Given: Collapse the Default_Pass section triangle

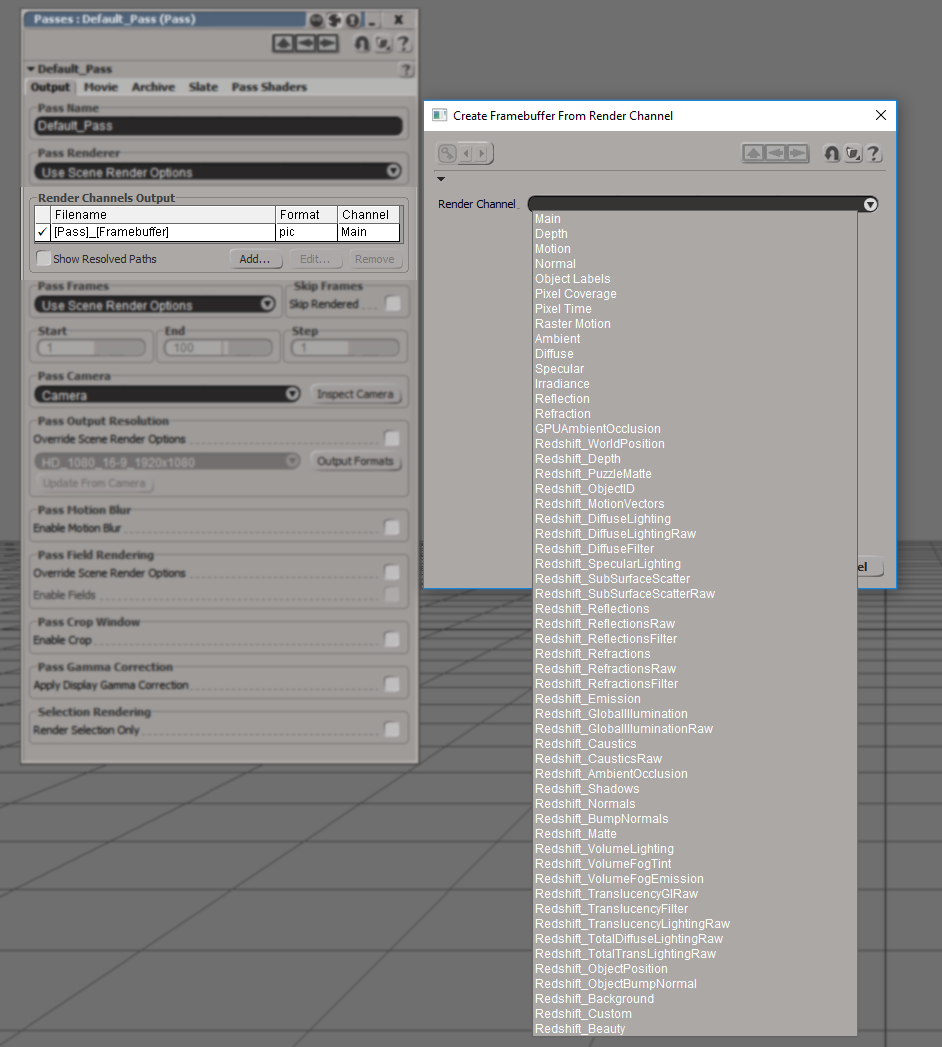Looking at the screenshot, I should pyautogui.click(x=31, y=69).
